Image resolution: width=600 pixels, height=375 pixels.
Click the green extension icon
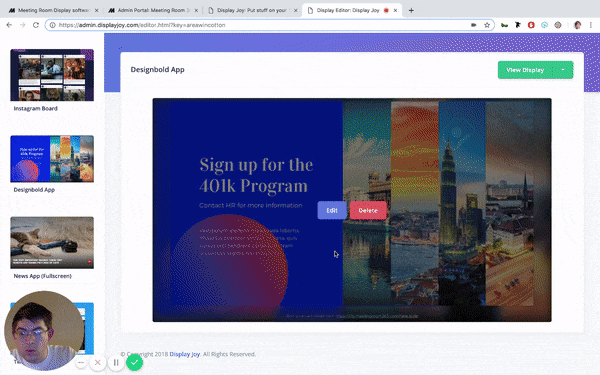point(504,25)
